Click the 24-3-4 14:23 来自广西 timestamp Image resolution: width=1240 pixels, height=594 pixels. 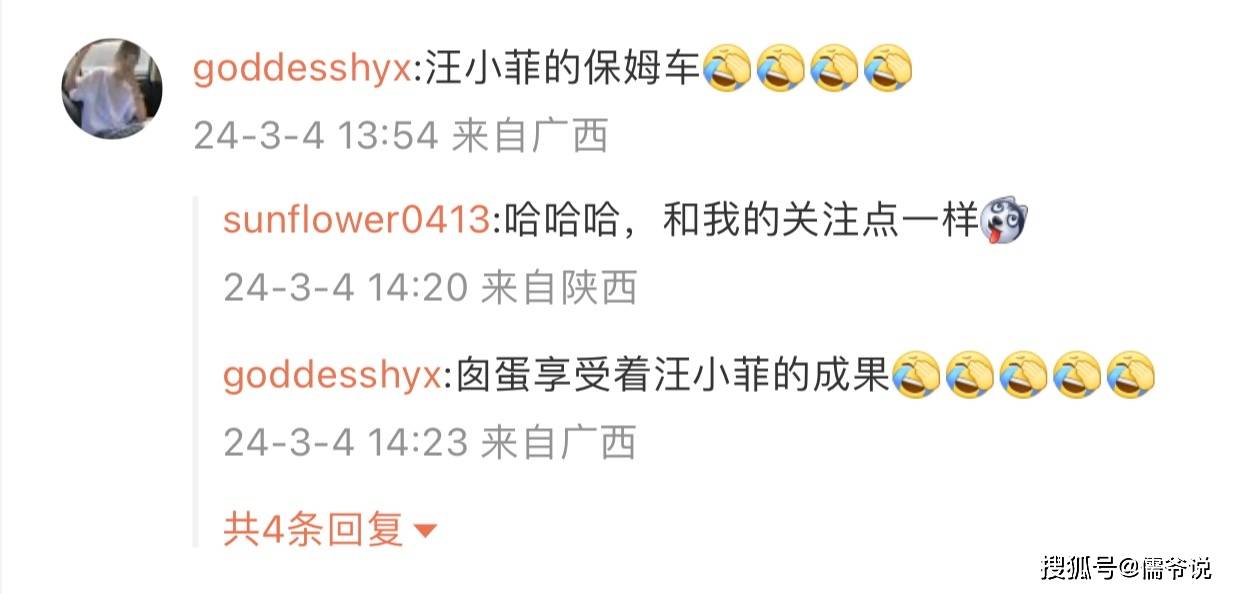coord(430,441)
